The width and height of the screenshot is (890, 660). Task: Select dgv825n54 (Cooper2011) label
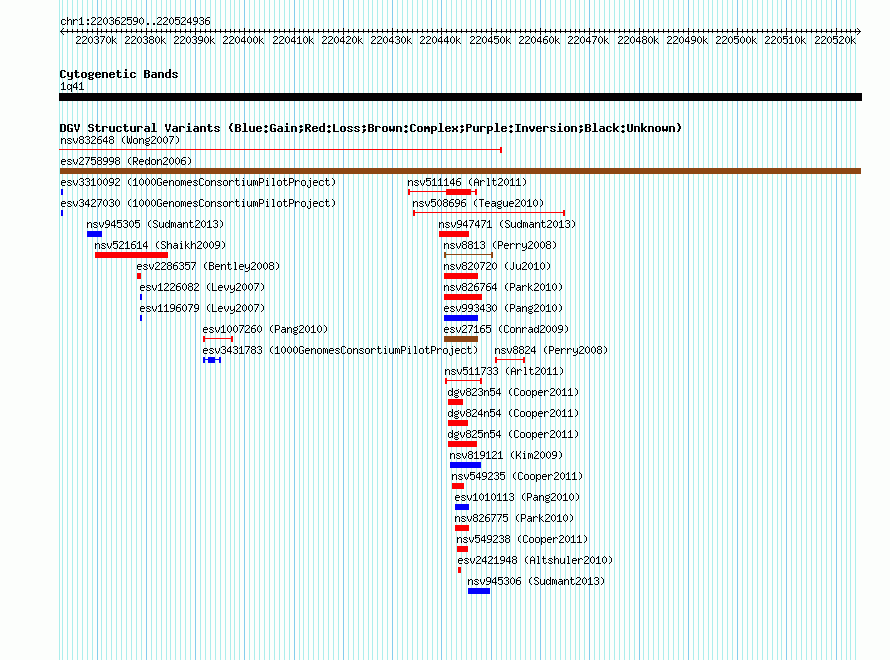click(513, 434)
